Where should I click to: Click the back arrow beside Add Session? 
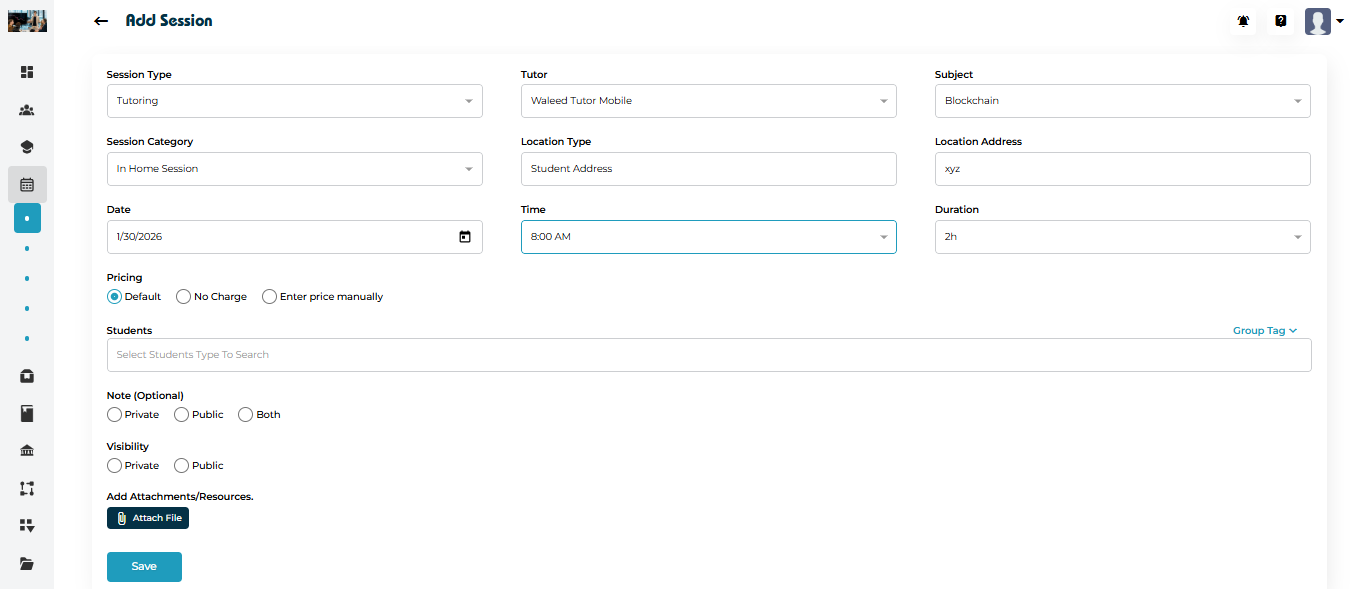pyautogui.click(x=100, y=21)
